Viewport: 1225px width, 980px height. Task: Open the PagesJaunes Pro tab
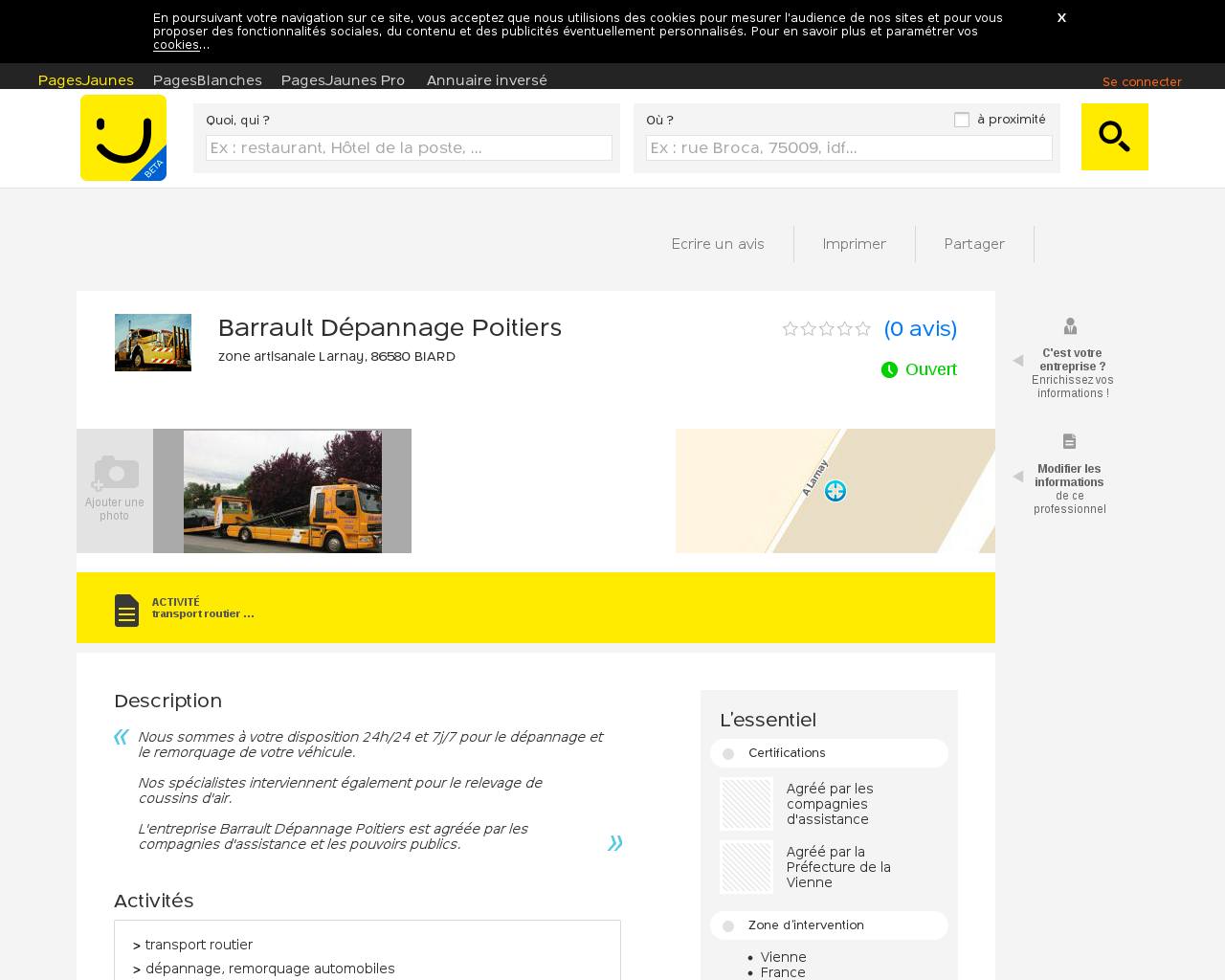(x=343, y=80)
